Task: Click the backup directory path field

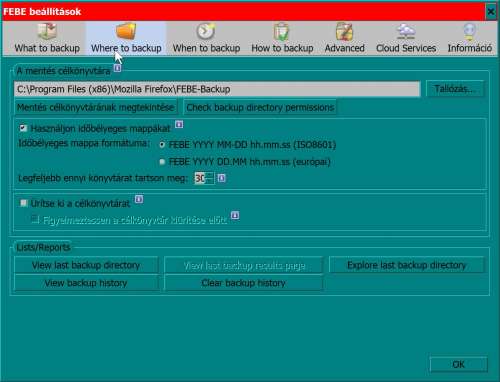Action: click(217, 89)
